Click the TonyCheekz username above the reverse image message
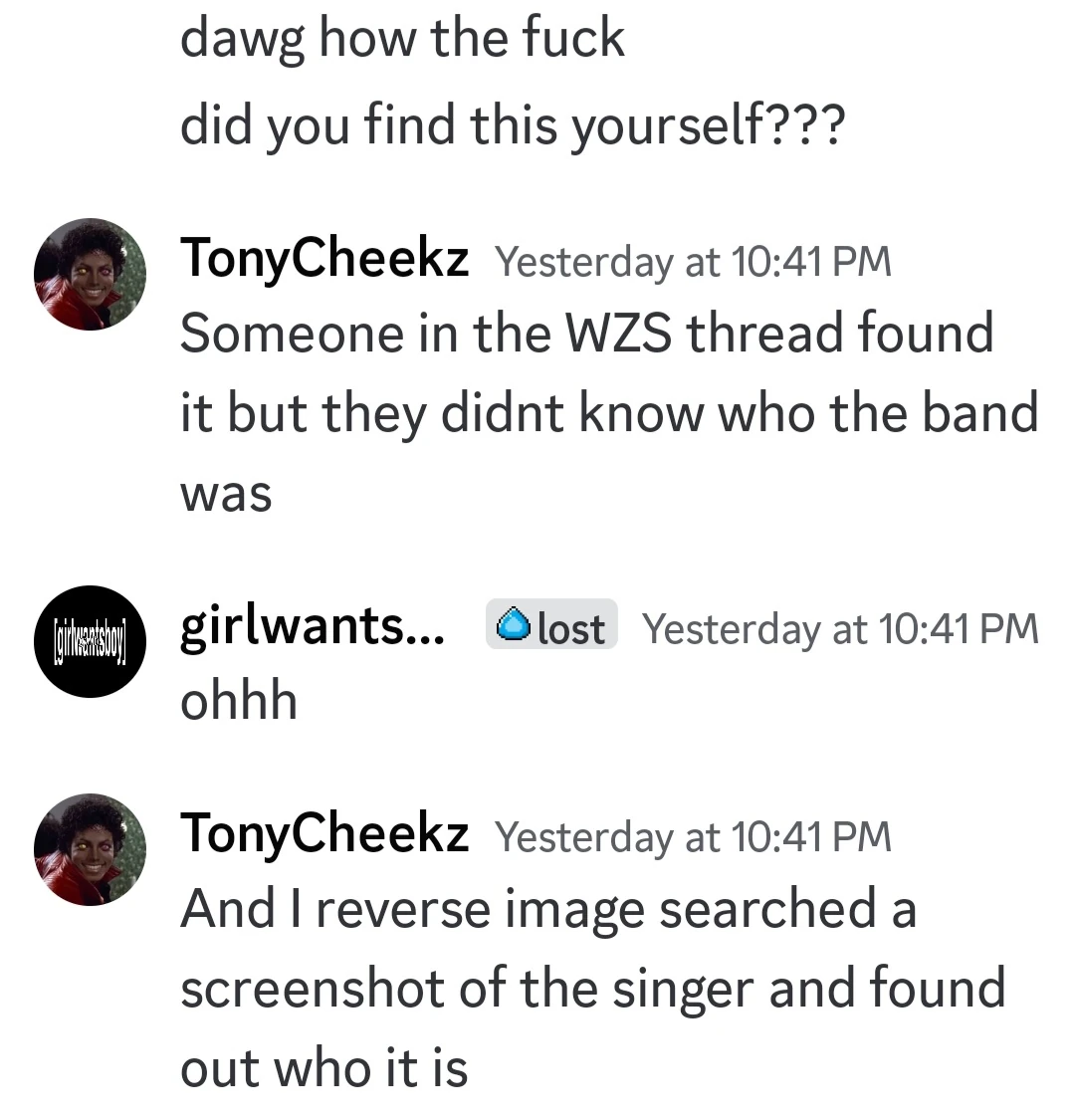This screenshot has height=1120, width=1075. tap(323, 833)
